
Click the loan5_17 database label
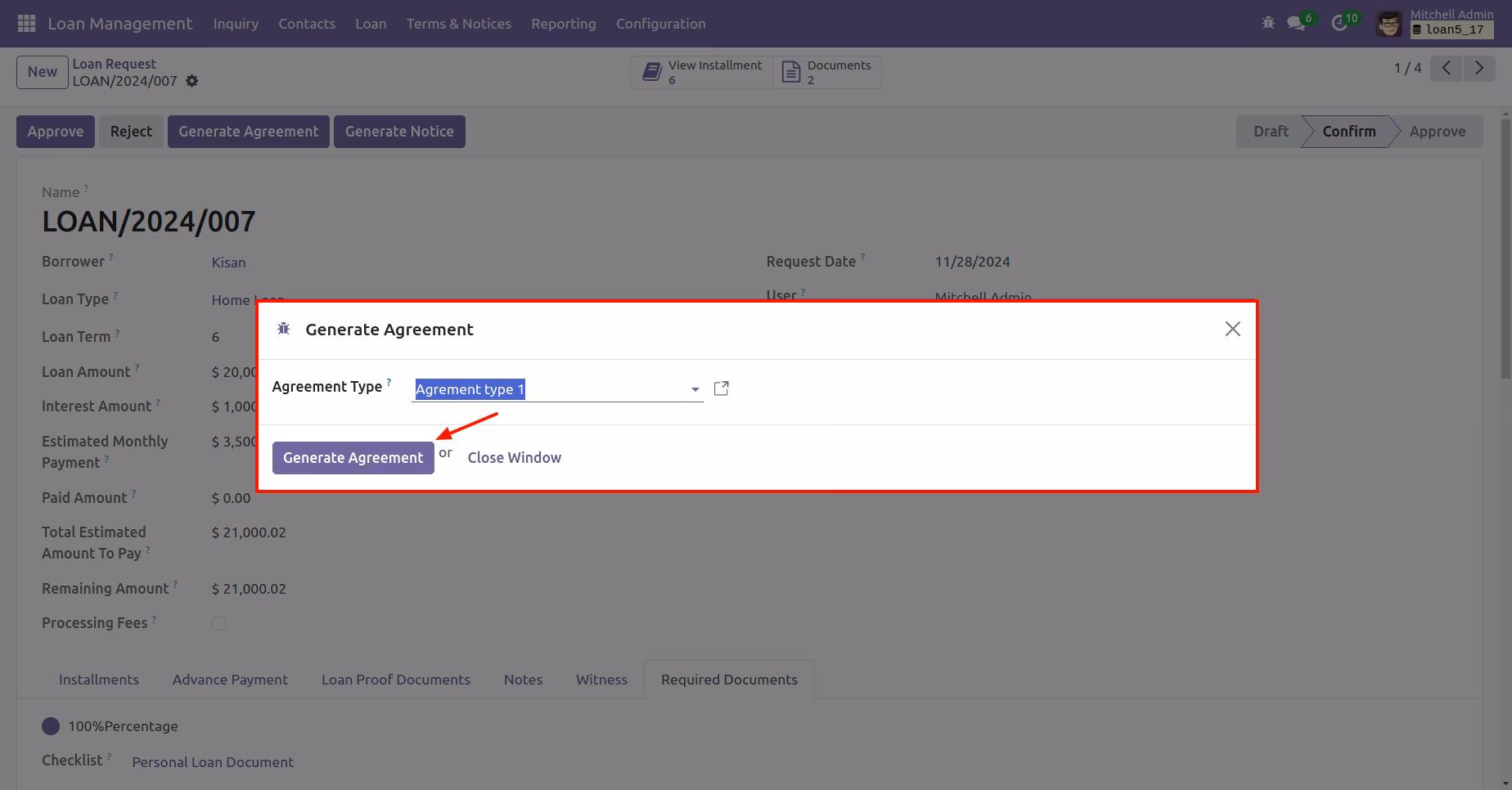pyautogui.click(x=1452, y=29)
